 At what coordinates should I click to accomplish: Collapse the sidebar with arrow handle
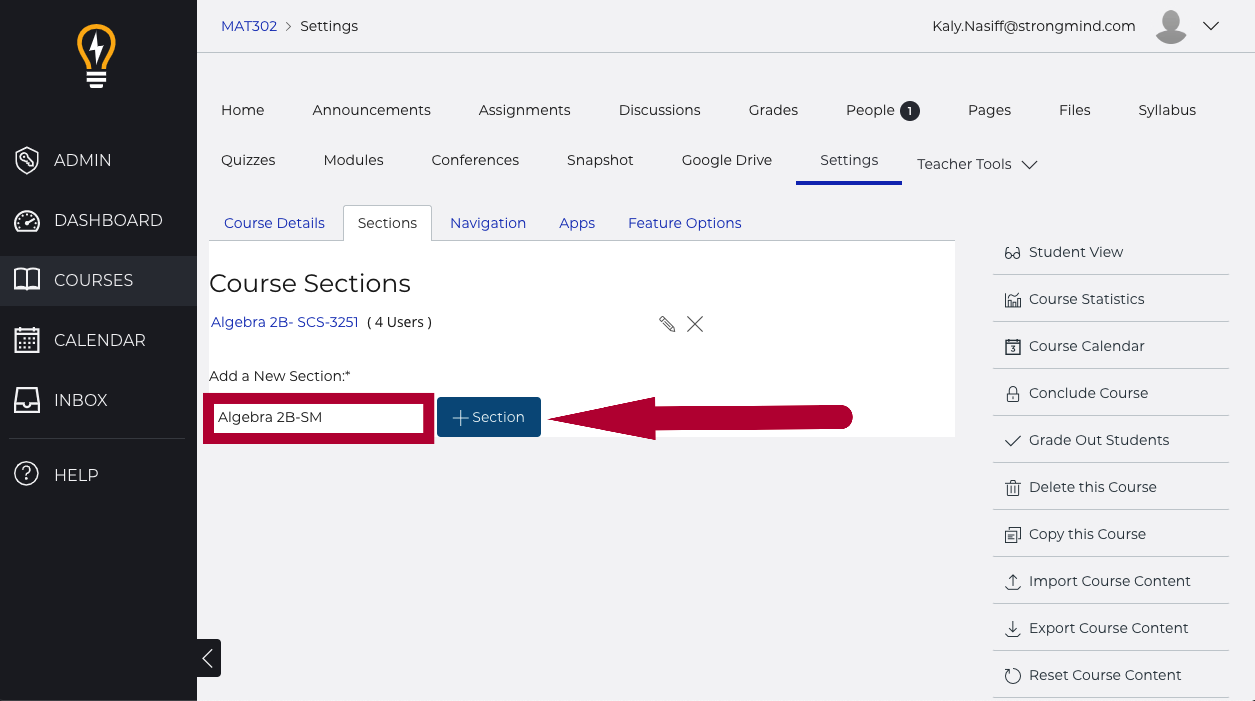208,658
